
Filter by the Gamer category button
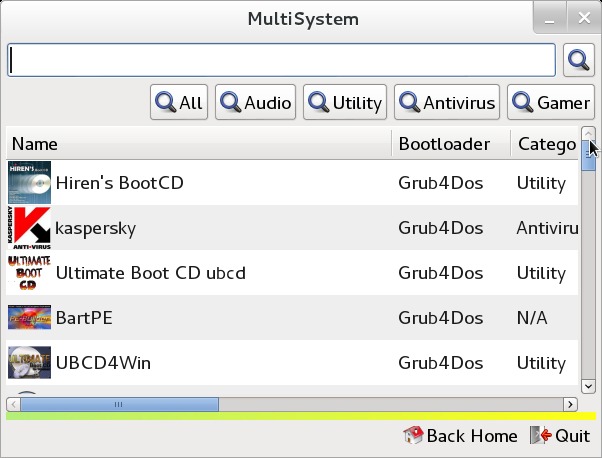pos(551,102)
